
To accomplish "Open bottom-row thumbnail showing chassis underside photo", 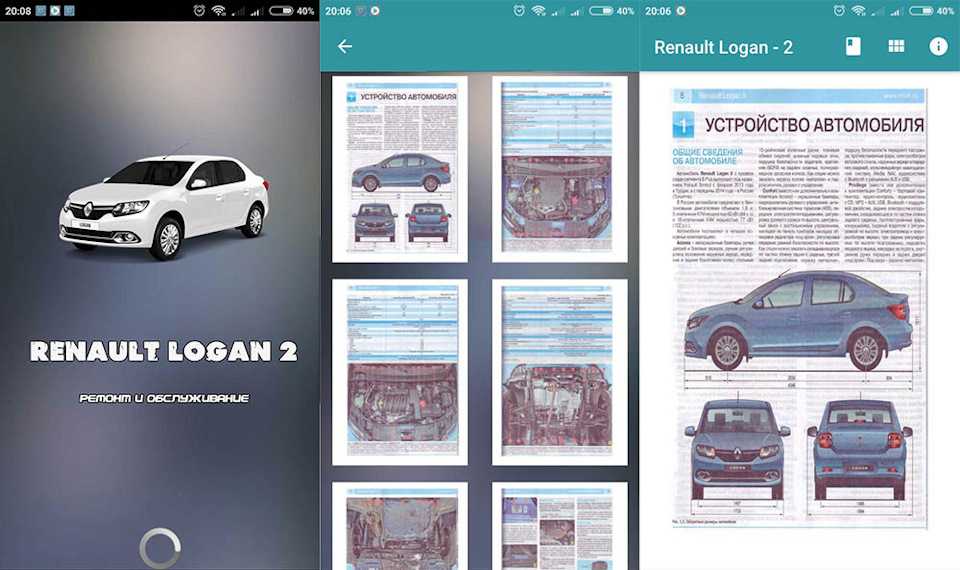I will pos(400,526).
